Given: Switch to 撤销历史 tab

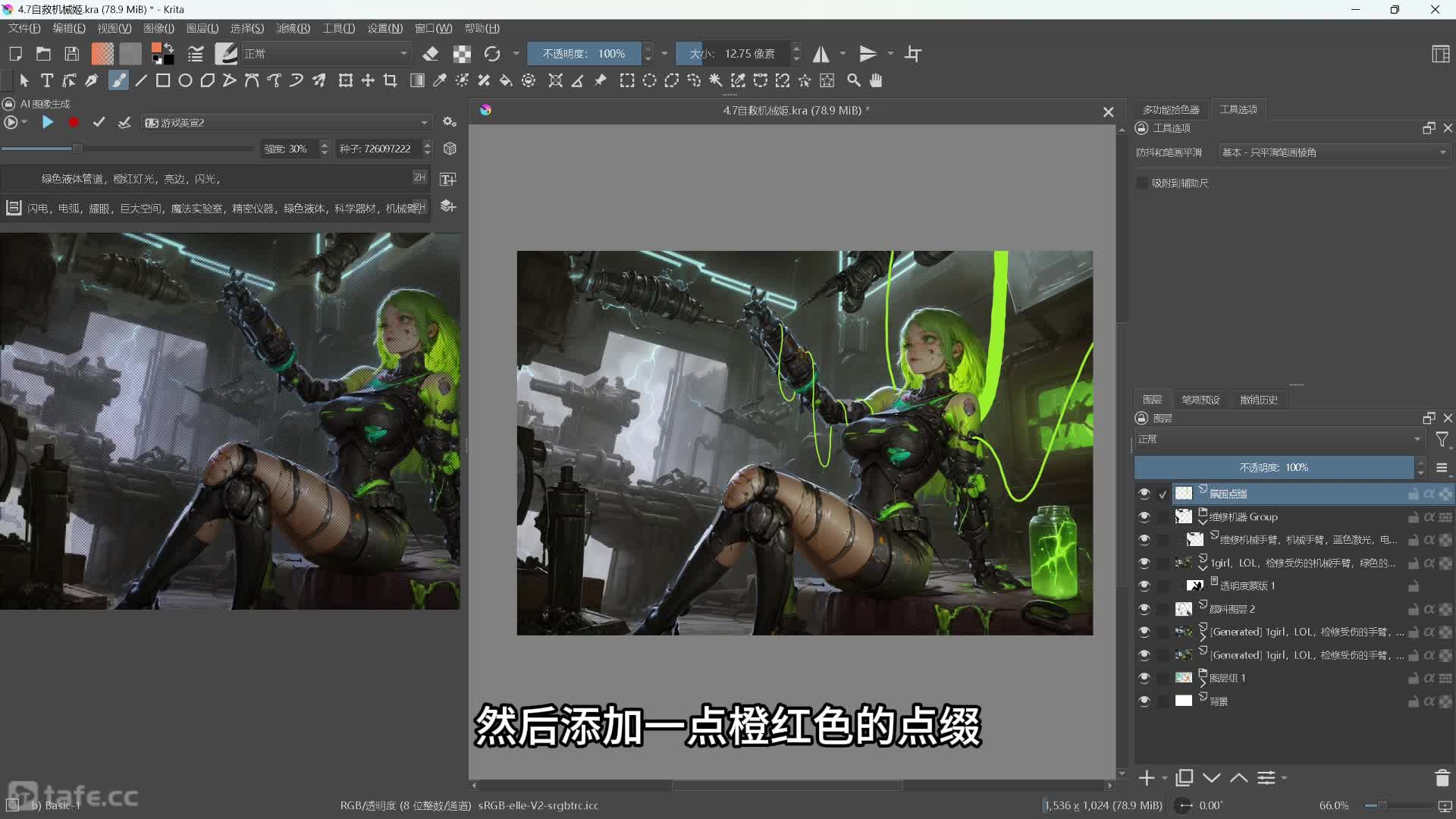Looking at the screenshot, I should coord(1259,400).
